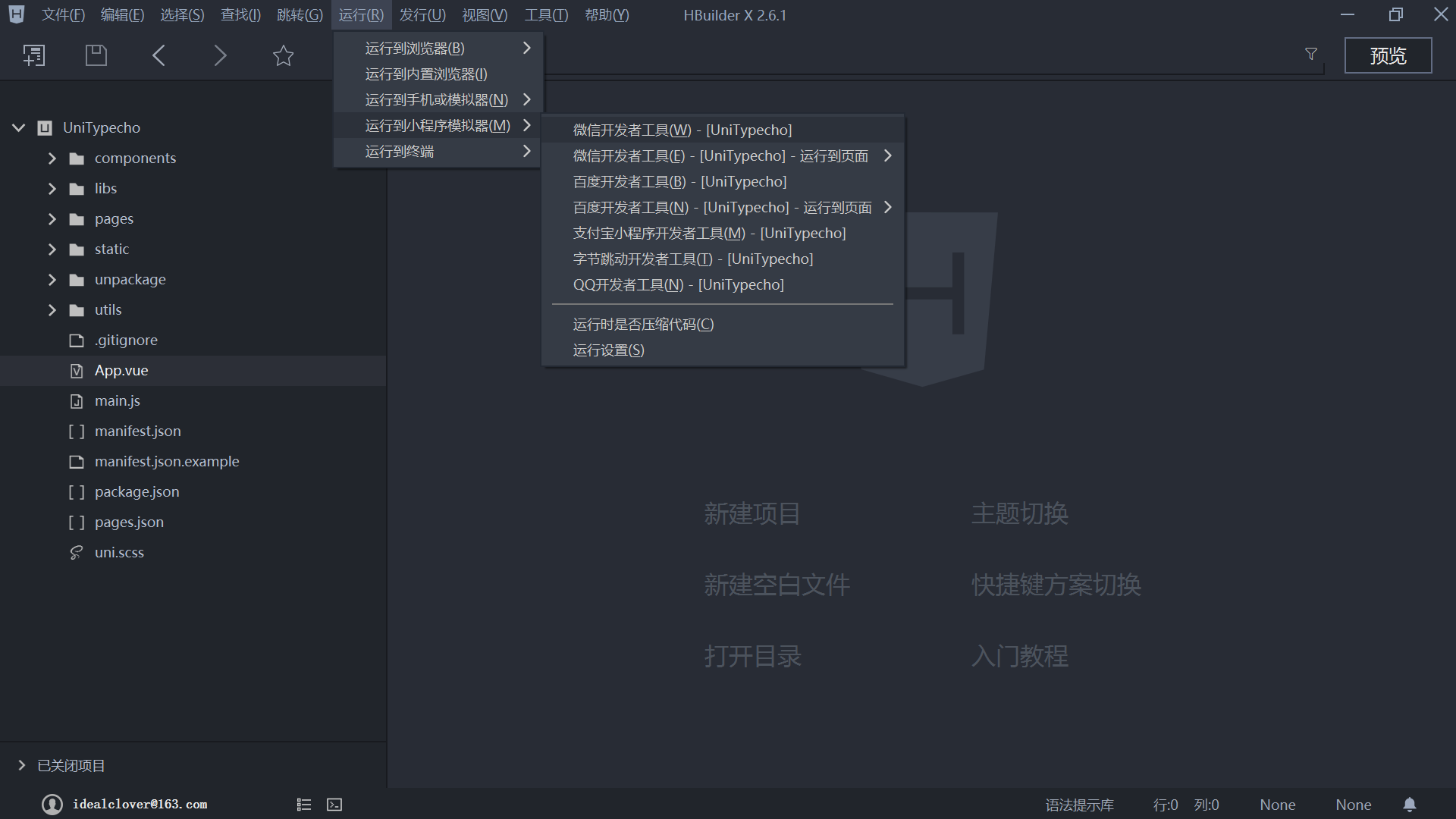Screen dimensions: 1456x819
Task: Open the terminal icon in status bar
Action: (x=334, y=805)
